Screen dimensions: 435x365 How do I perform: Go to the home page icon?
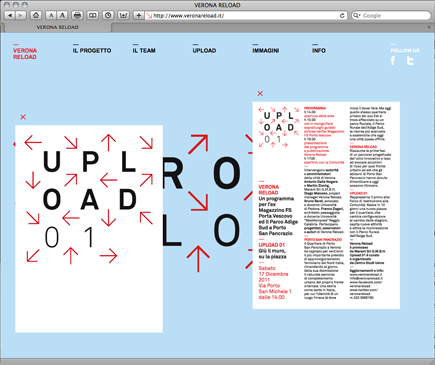tap(36, 15)
